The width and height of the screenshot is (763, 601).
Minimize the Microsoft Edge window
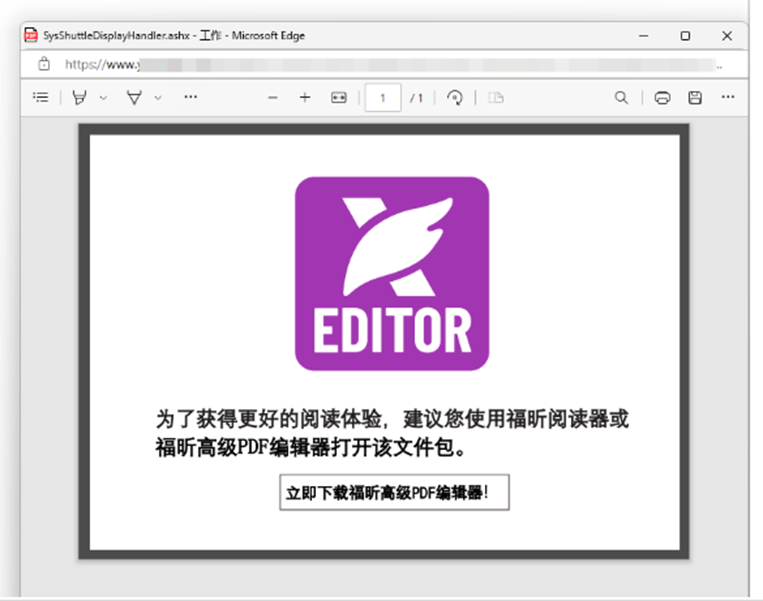coord(643,36)
